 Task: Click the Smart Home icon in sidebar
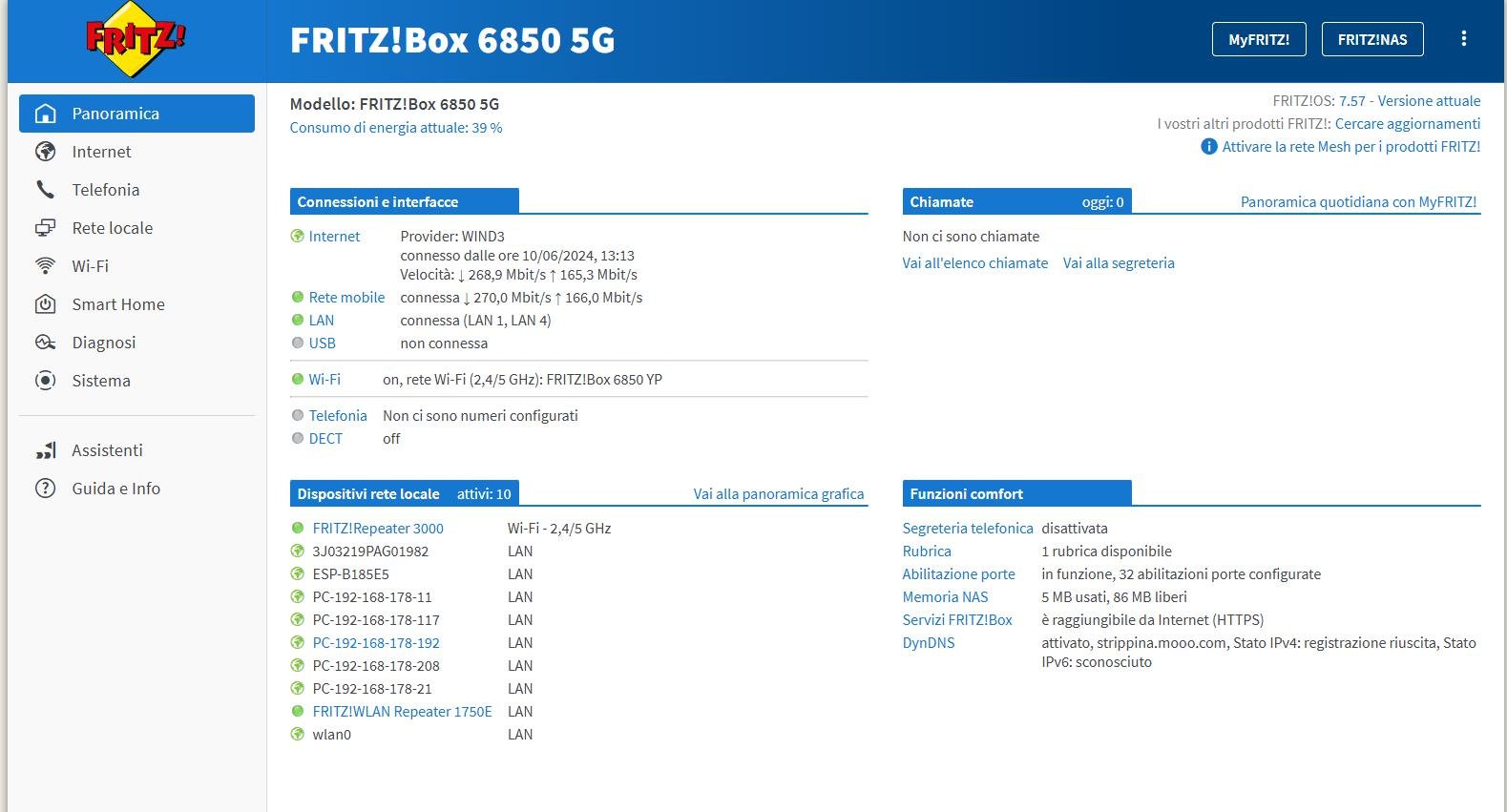tap(45, 304)
